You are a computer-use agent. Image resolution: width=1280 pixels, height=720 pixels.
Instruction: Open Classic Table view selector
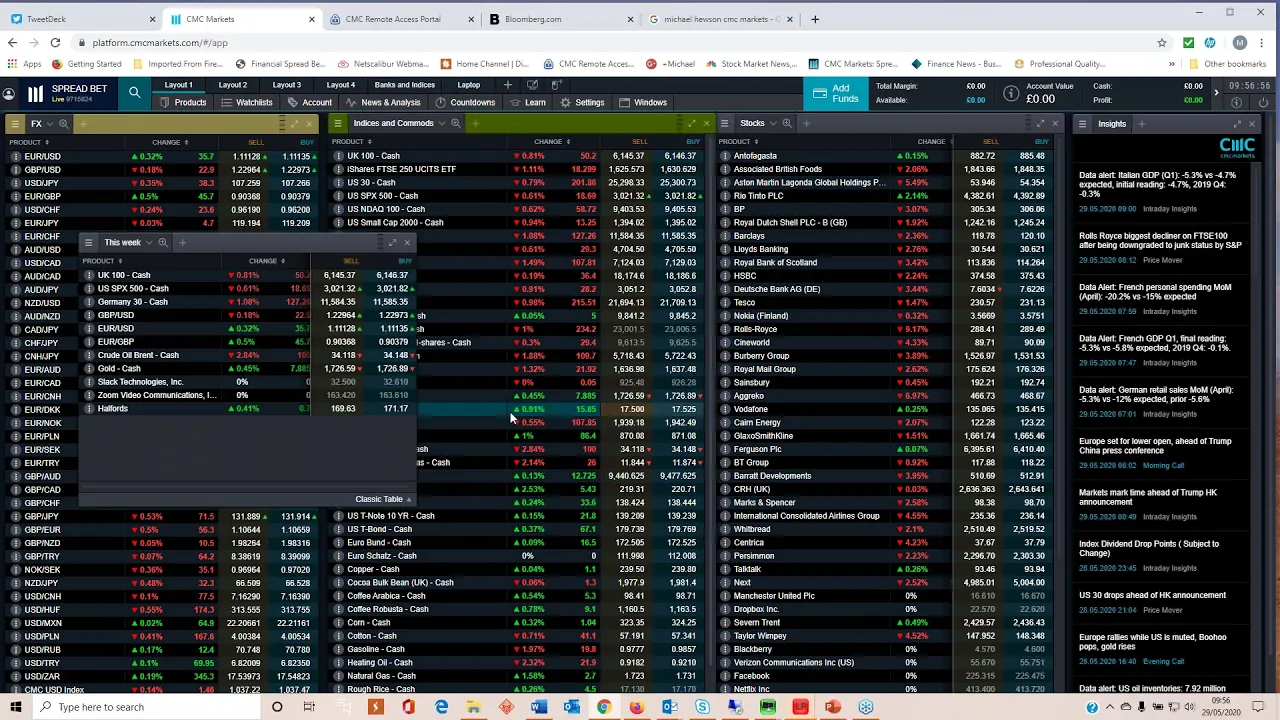[x=383, y=499]
